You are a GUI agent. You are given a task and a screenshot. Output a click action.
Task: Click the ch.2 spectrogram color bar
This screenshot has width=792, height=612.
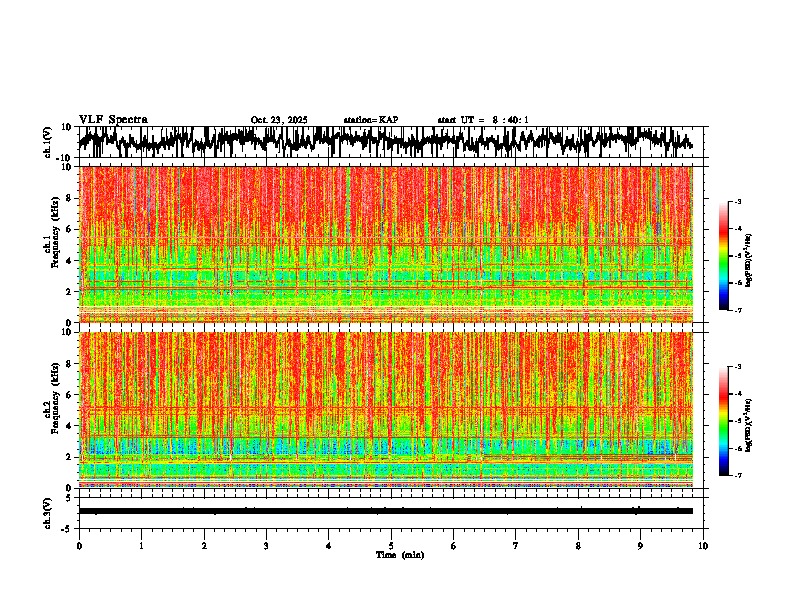coord(724,421)
